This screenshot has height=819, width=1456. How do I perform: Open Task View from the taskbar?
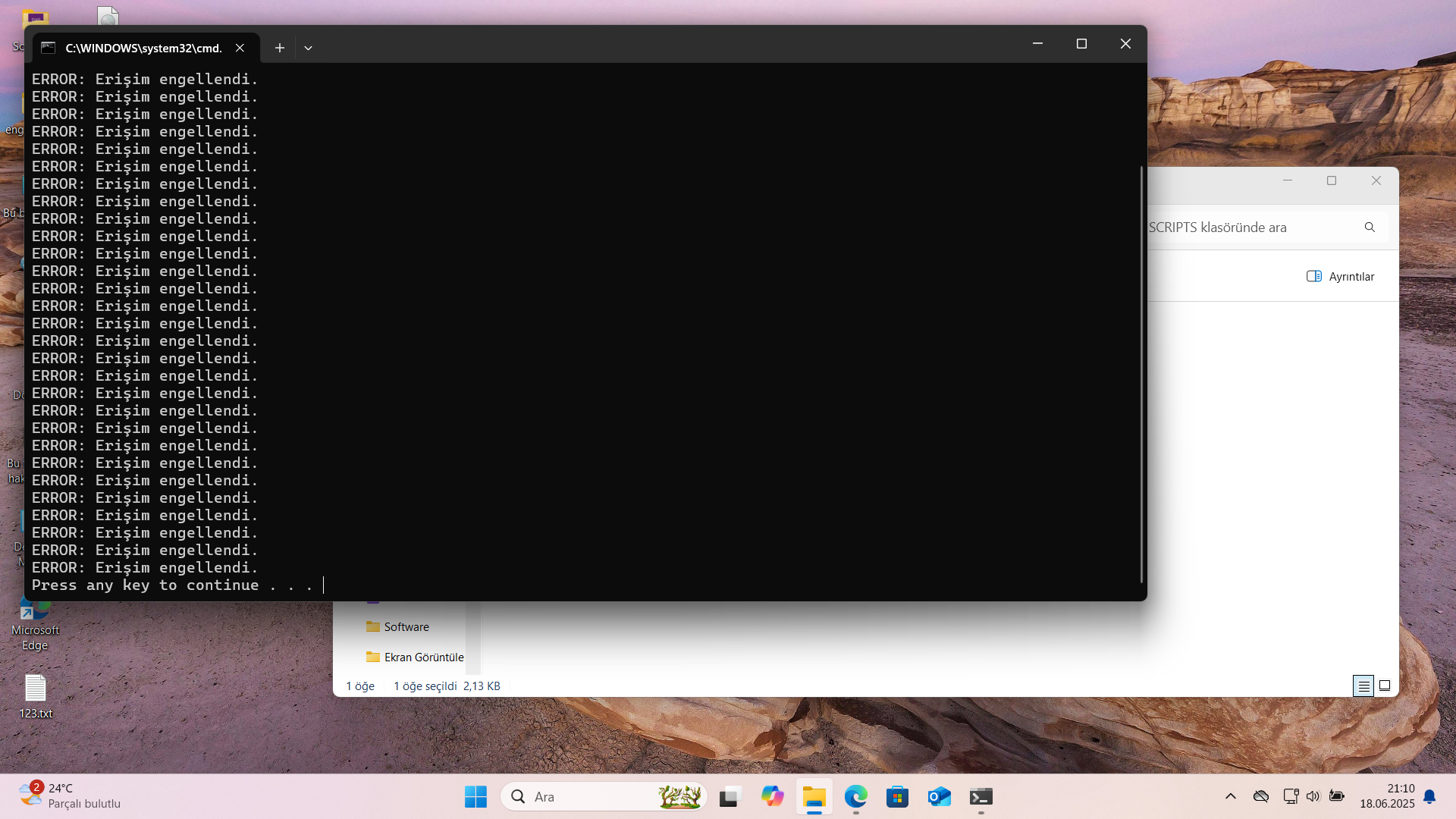coord(730,797)
